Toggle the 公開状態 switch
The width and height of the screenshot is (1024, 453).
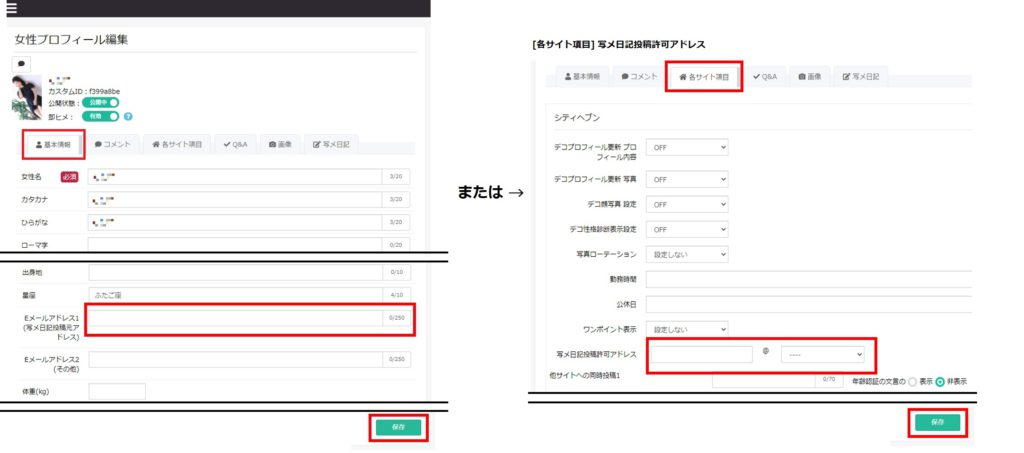coord(101,102)
